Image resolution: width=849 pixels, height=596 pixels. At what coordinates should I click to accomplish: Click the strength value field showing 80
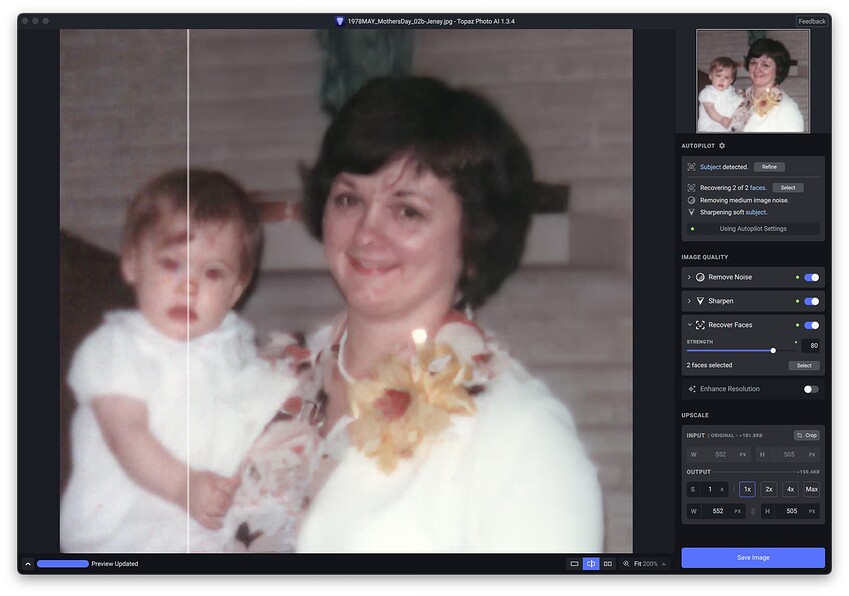click(811, 345)
